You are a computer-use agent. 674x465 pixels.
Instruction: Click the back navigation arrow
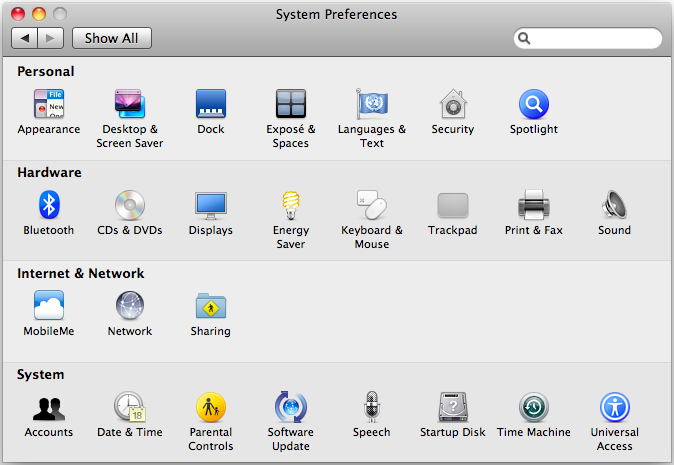(x=25, y=38)
